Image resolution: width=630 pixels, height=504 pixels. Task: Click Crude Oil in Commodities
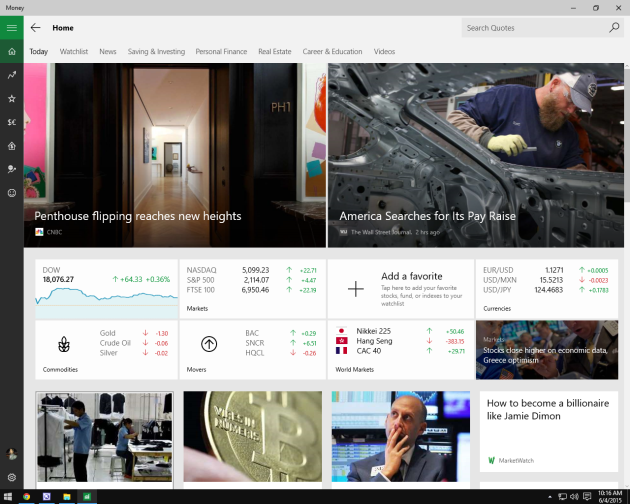[134, 343]
